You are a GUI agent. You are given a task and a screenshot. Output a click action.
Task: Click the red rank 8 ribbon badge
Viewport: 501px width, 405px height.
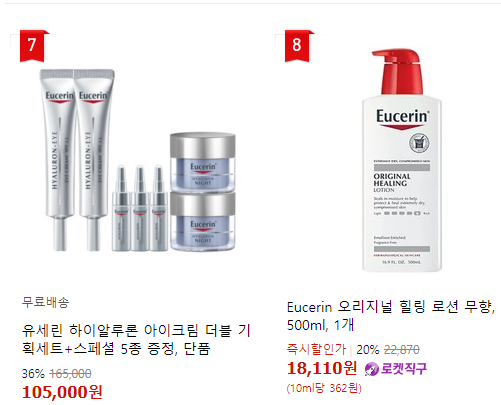pos(297,46)
